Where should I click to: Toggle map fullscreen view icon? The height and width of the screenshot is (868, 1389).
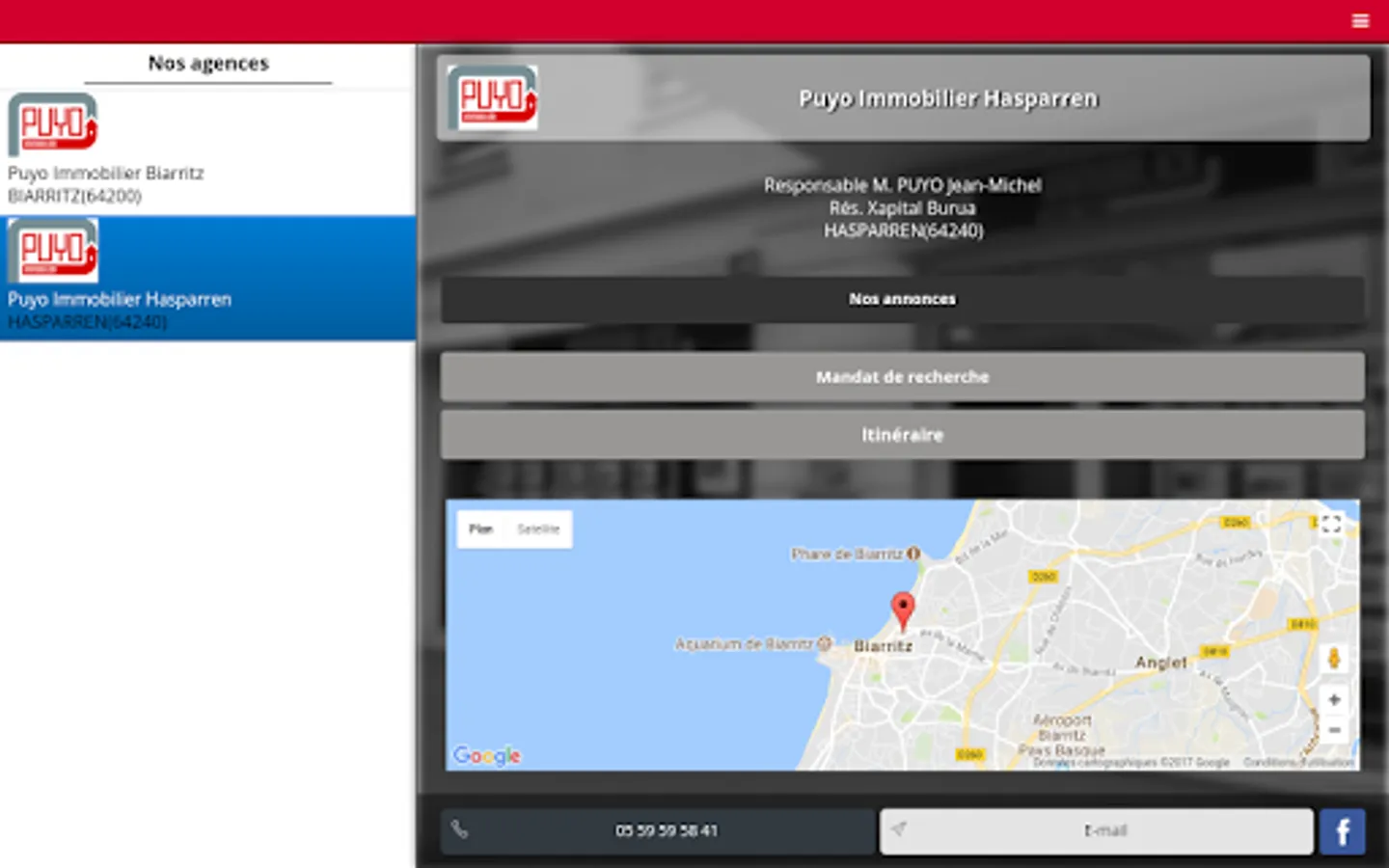pyautogui.click(x=1332, y=524)
